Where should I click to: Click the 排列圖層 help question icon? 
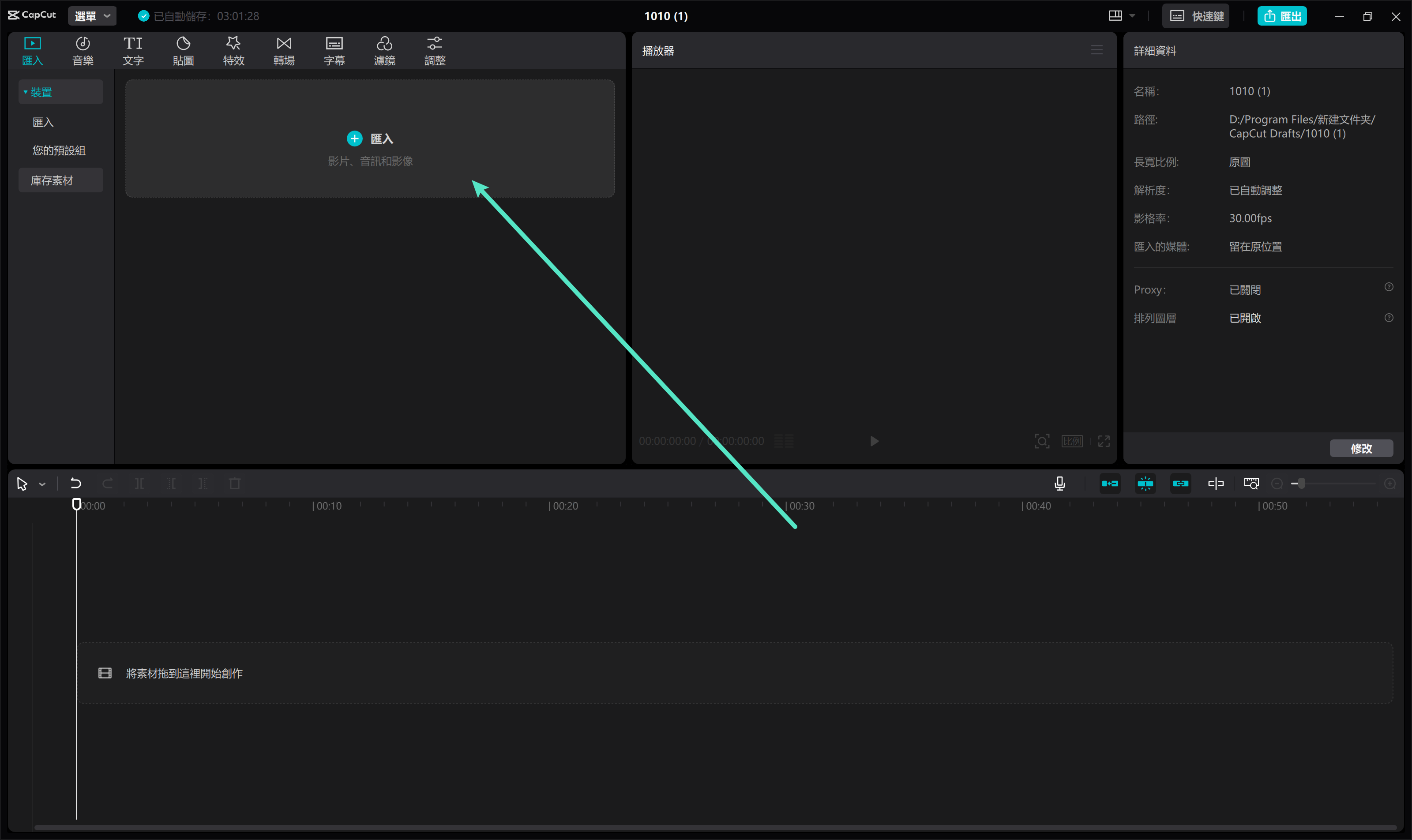click(x=1389, y=318)
